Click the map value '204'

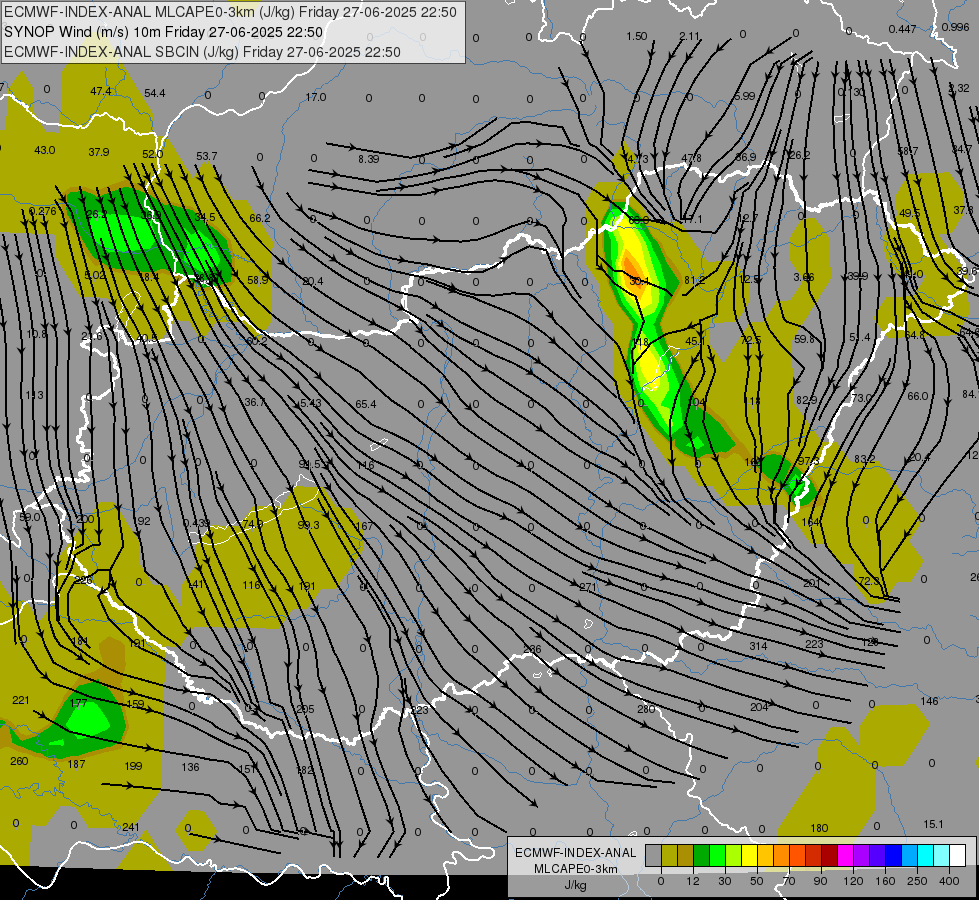coord(759,707)
